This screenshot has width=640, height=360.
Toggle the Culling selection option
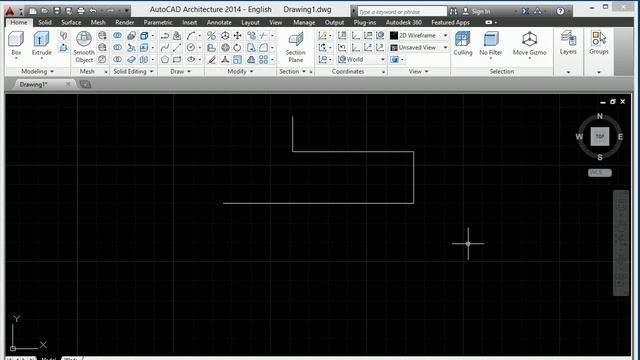click(462, 43)
